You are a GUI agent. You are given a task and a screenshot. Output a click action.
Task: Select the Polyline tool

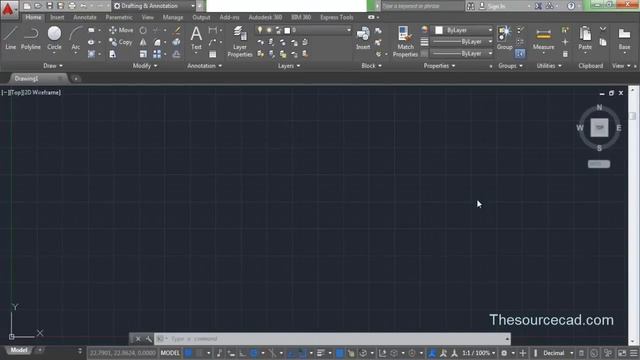point(31,38)
